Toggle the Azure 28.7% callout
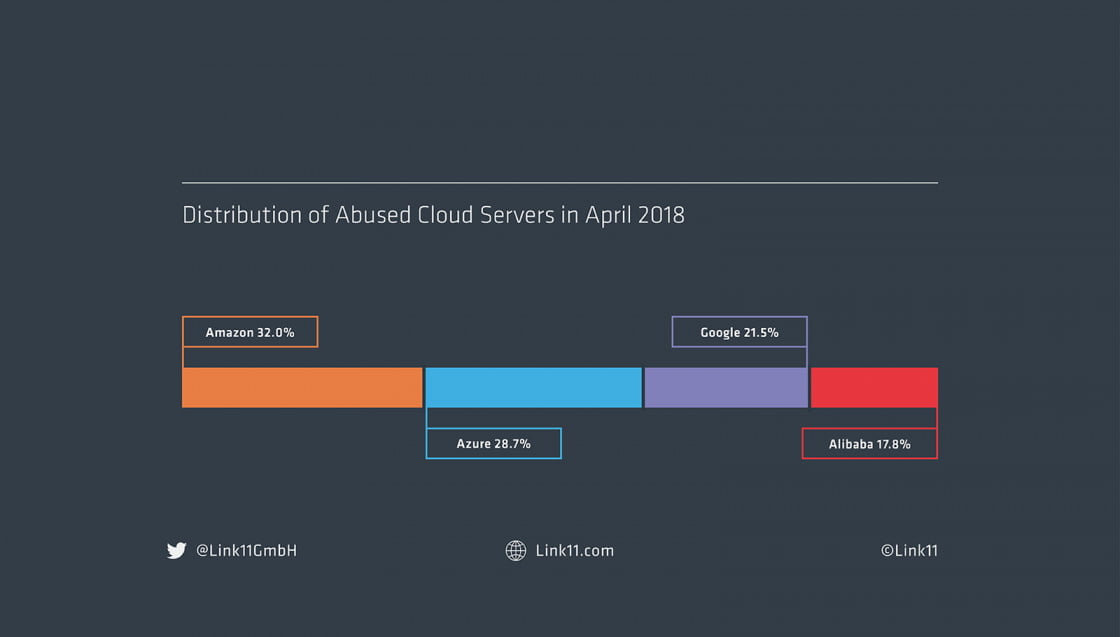The image size is (1120, 637). [493, 443]
